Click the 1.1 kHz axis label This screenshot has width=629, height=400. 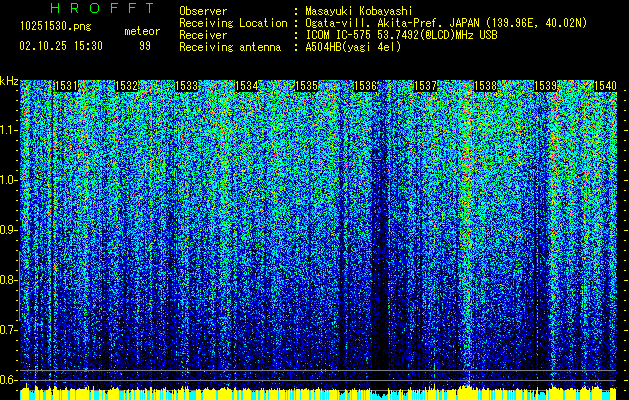[9, 130]
